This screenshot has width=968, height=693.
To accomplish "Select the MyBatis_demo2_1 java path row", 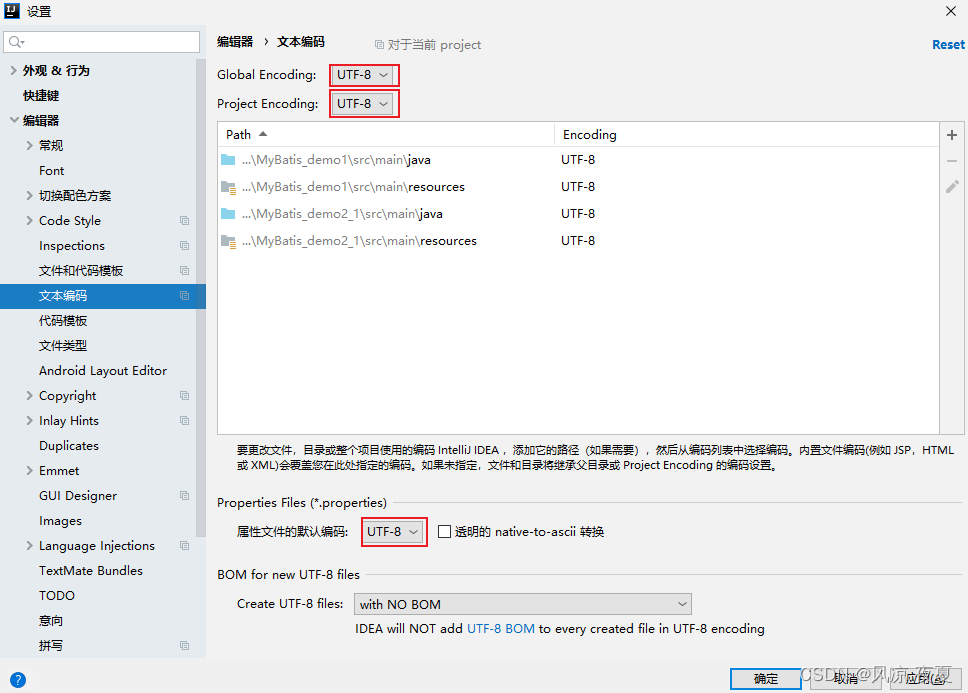I will (x=578, y=214).
